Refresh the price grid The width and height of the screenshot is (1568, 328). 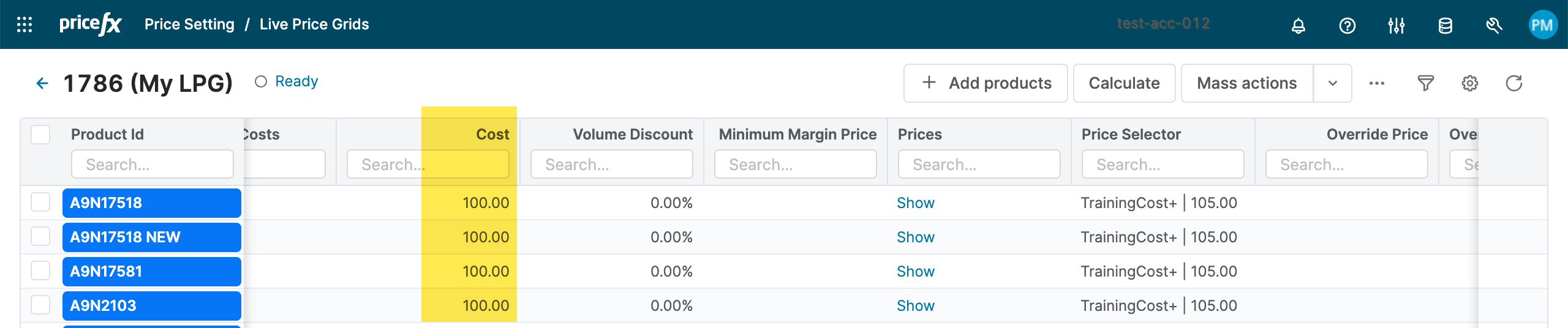click(1513, 83)
